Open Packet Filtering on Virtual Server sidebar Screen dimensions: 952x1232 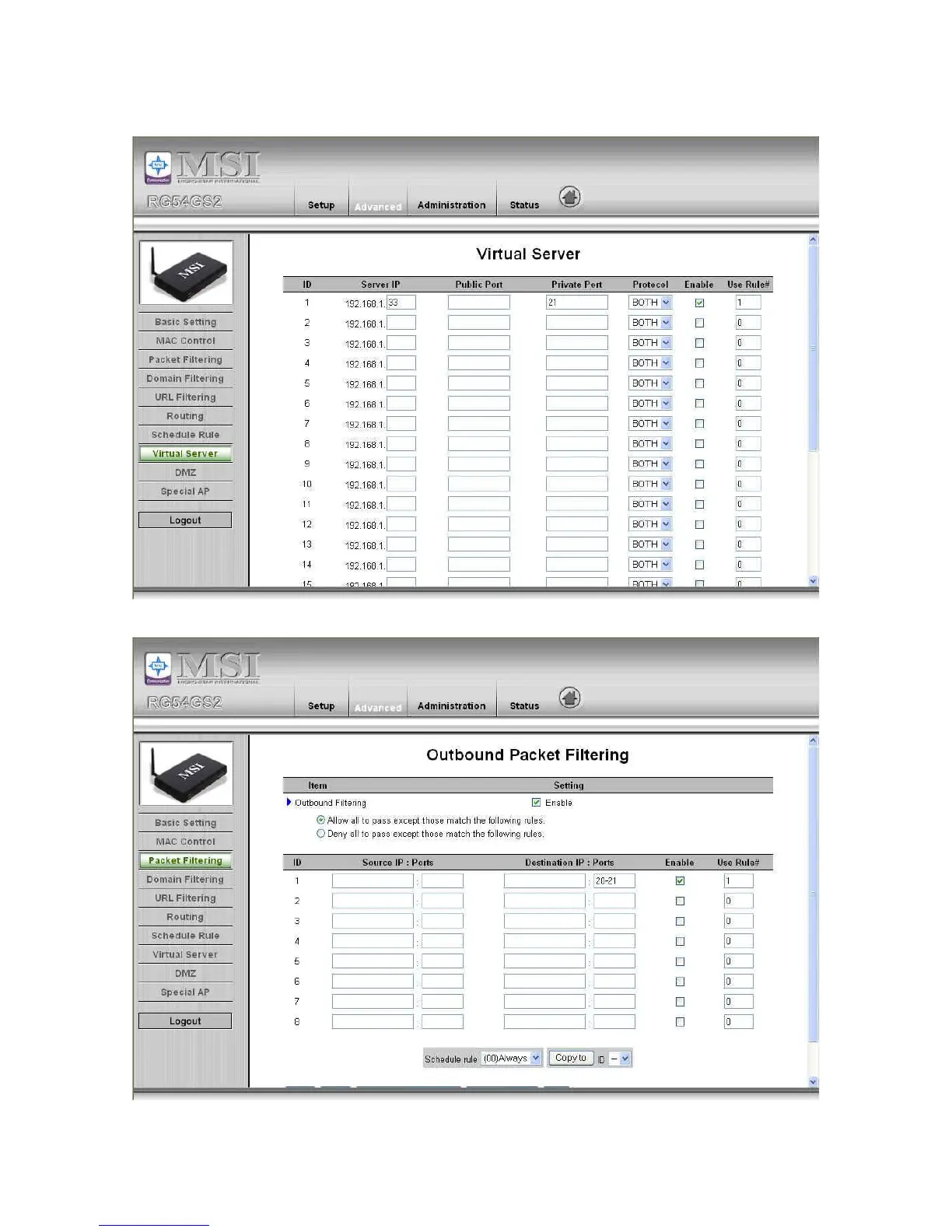[185, 360]
